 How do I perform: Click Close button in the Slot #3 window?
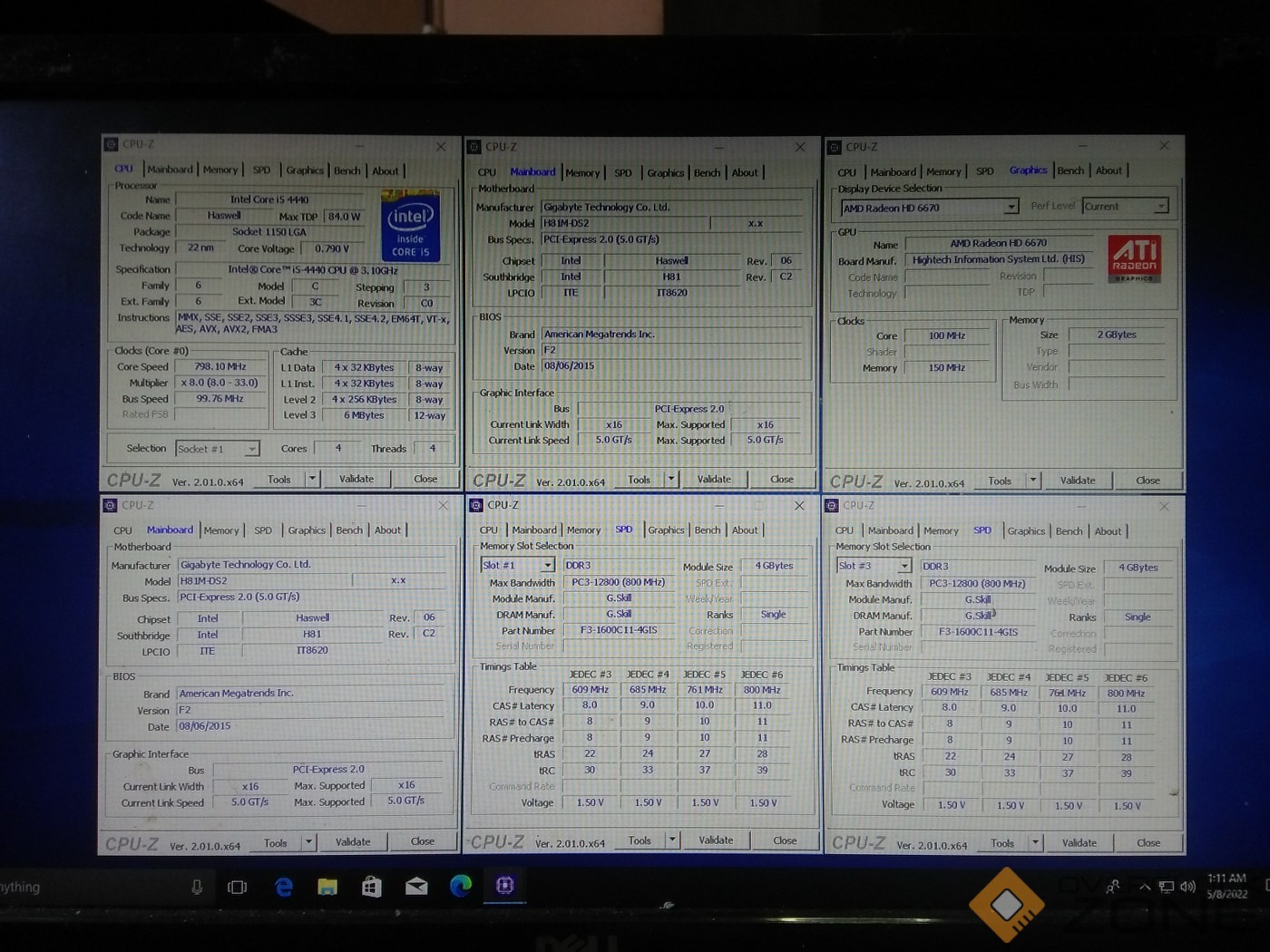coord(1148,843)
